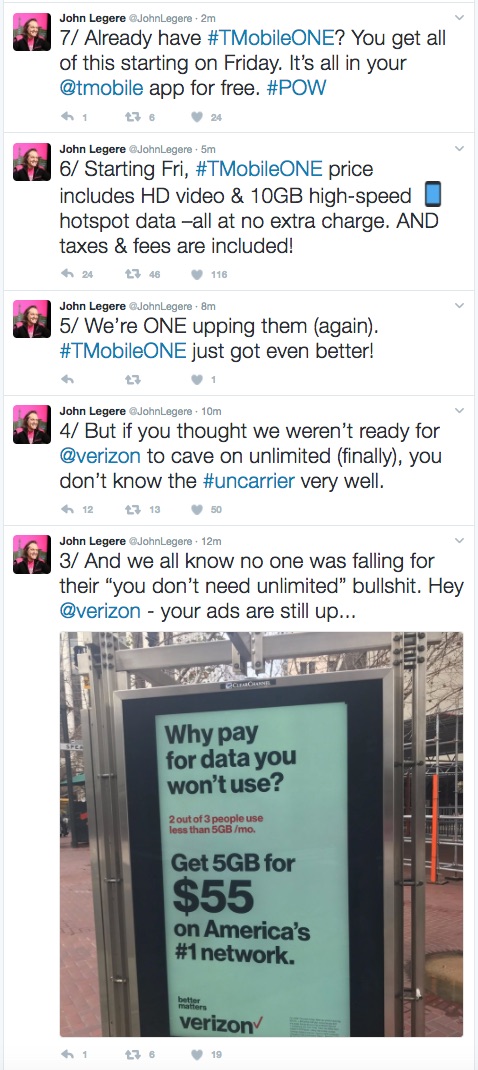478x1070 pixels.
Task: Retweet the 3/ tweet under Verizon ad photo
Action: (131, 1054)
